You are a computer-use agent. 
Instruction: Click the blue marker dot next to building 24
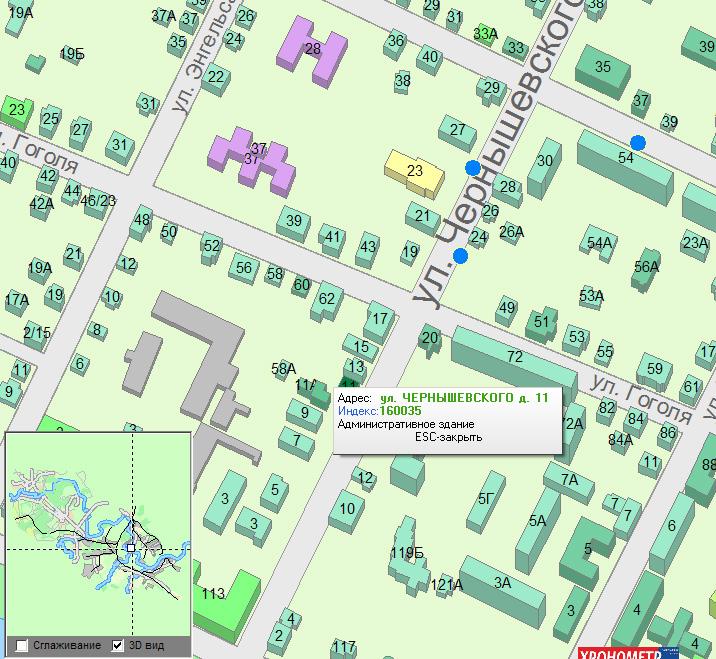[x=461, y=256]
